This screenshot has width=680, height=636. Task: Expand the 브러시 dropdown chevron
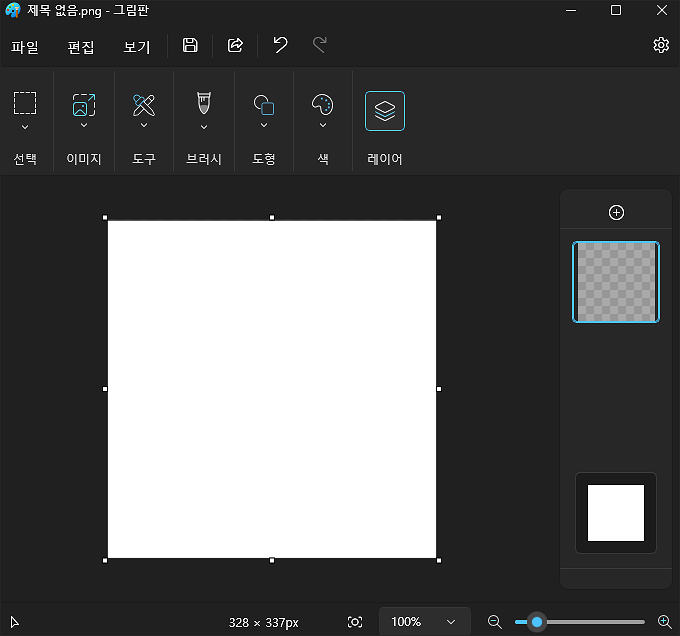click(204, 127)
